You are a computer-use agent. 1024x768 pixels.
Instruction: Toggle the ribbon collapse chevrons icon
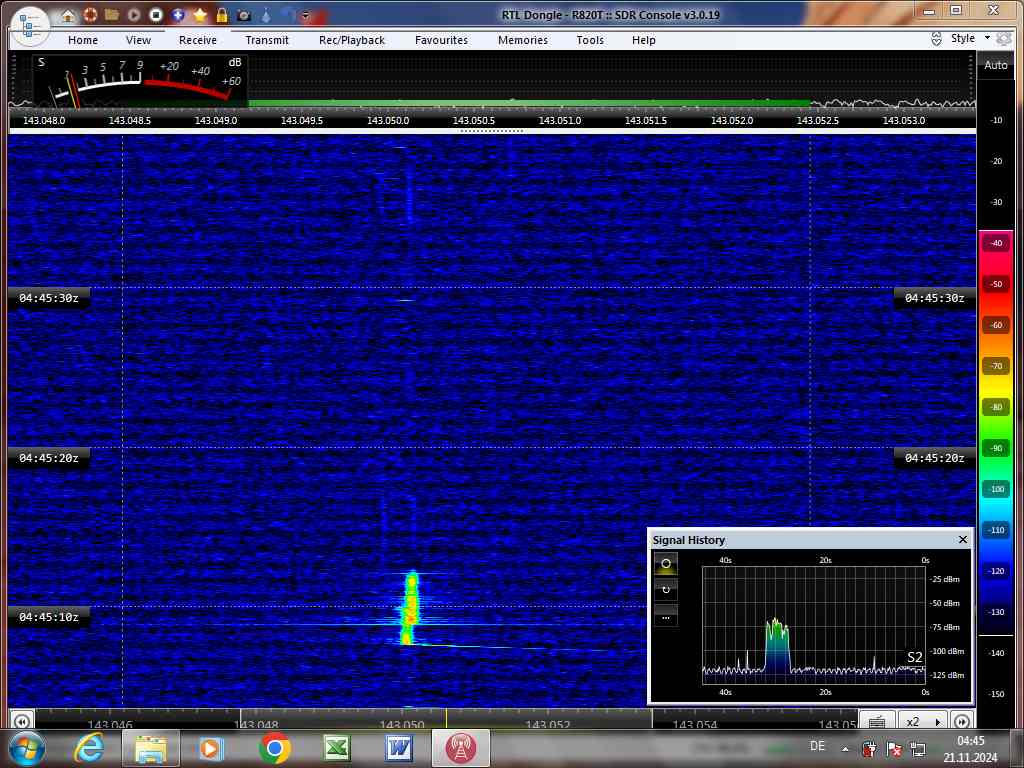(x=936, y=39)
